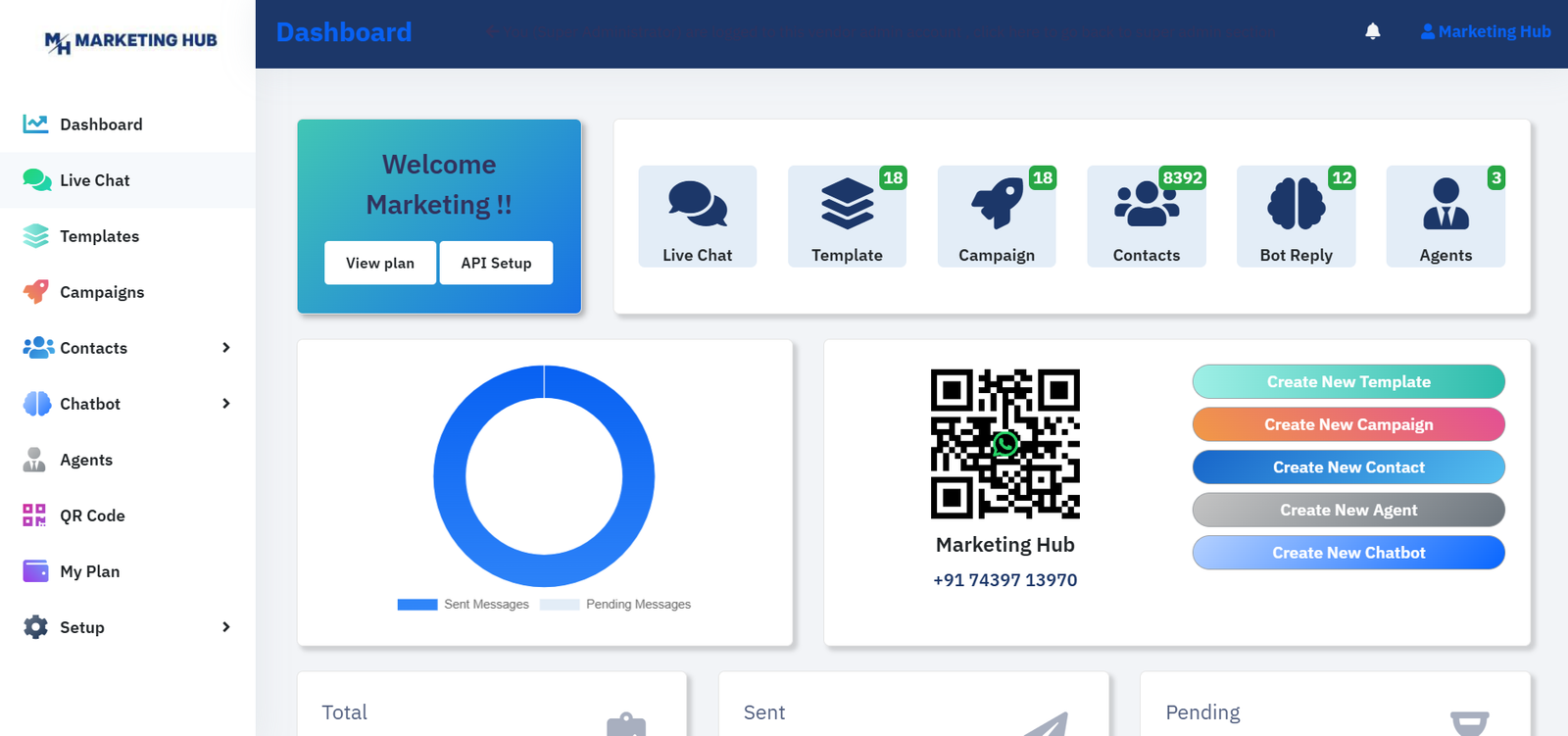
Task: Click the QR Code icon in the sidebar
Action: 34,515
